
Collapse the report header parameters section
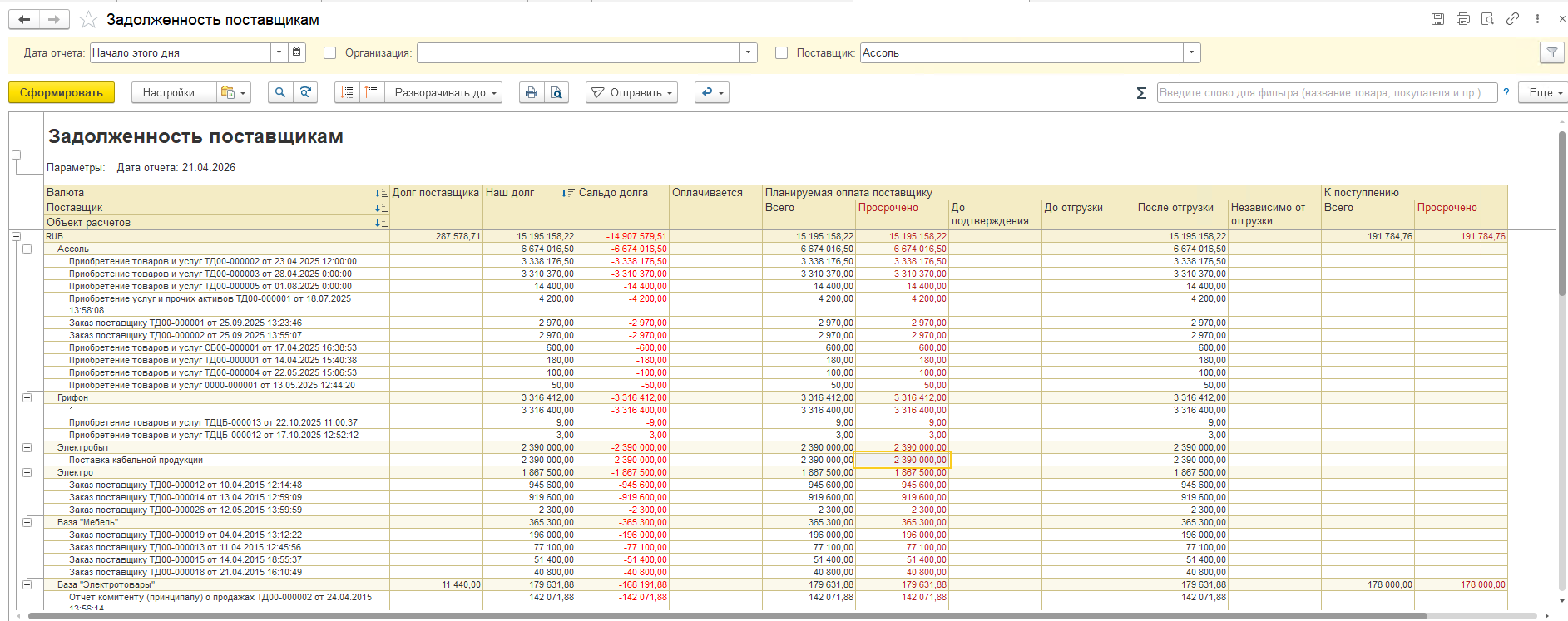[16, 155]
